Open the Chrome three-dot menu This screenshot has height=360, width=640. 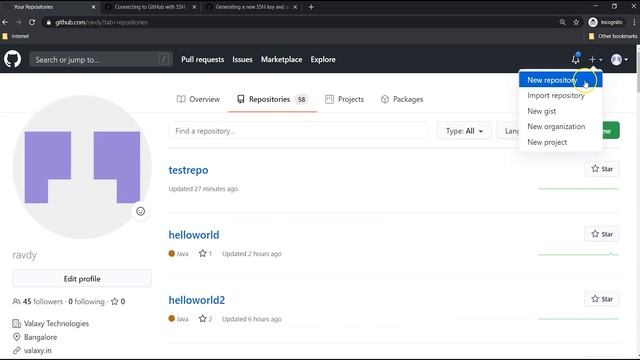point(635,22)
